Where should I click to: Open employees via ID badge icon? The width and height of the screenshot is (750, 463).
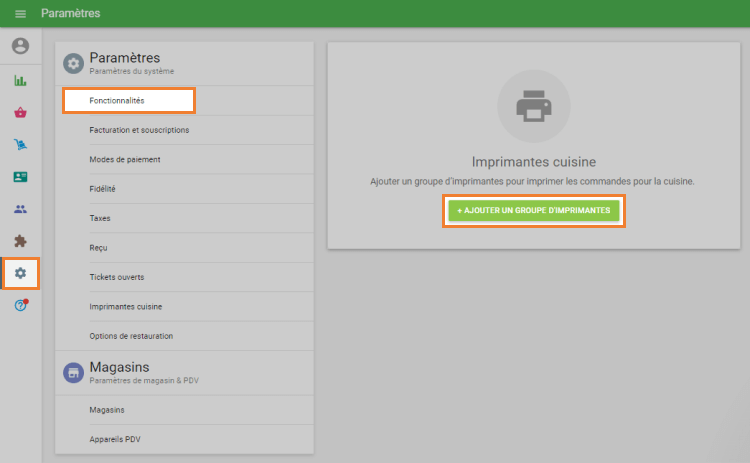(20, 177)
